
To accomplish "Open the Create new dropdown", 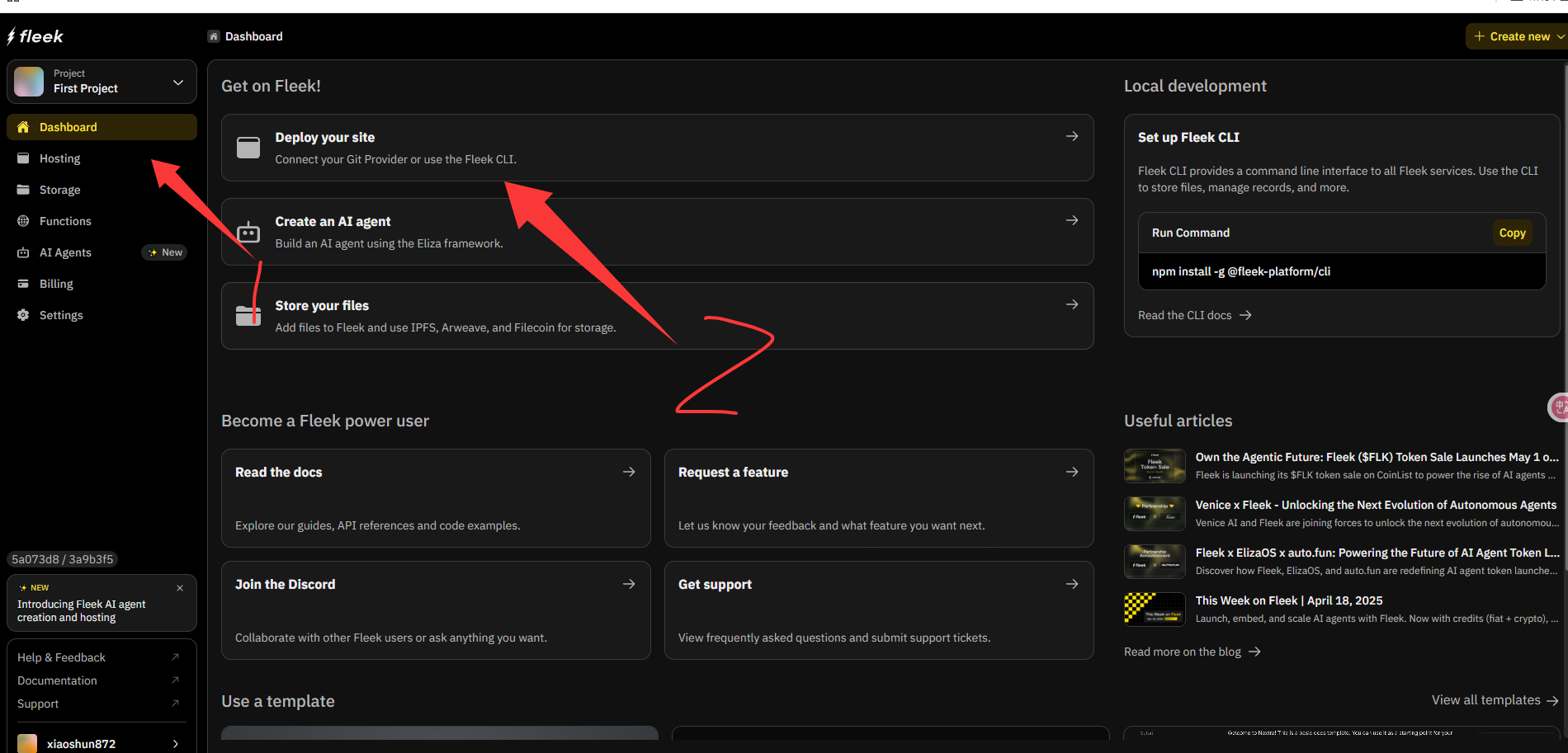I will point(1518,36).
